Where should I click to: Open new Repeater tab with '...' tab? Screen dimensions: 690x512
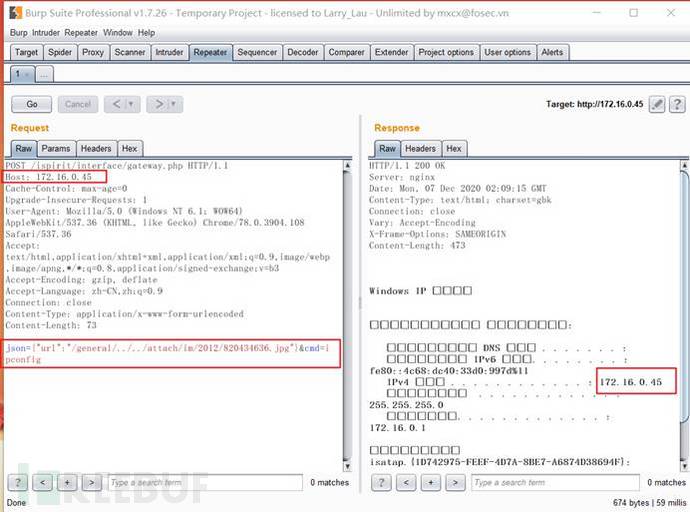pos(45,75)
